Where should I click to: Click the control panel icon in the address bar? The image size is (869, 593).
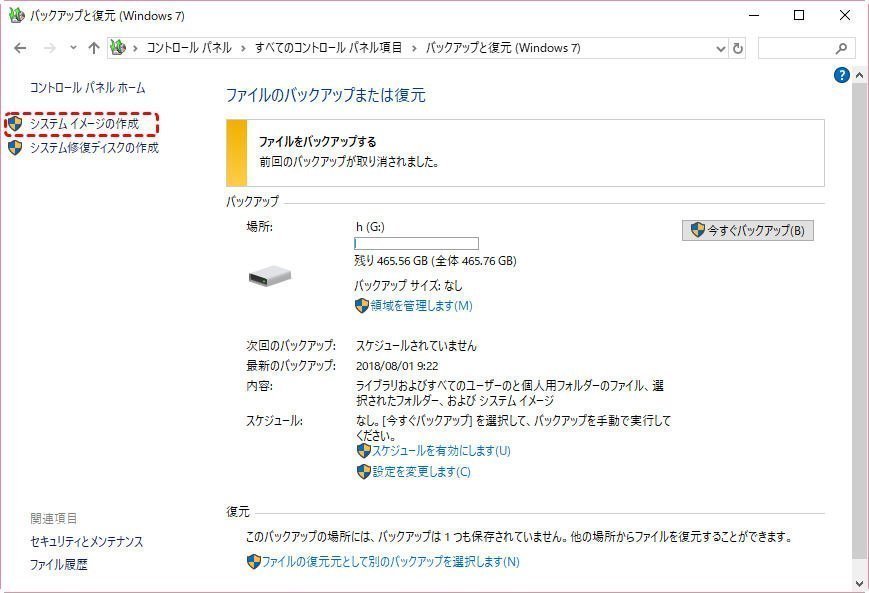point(117,48)
